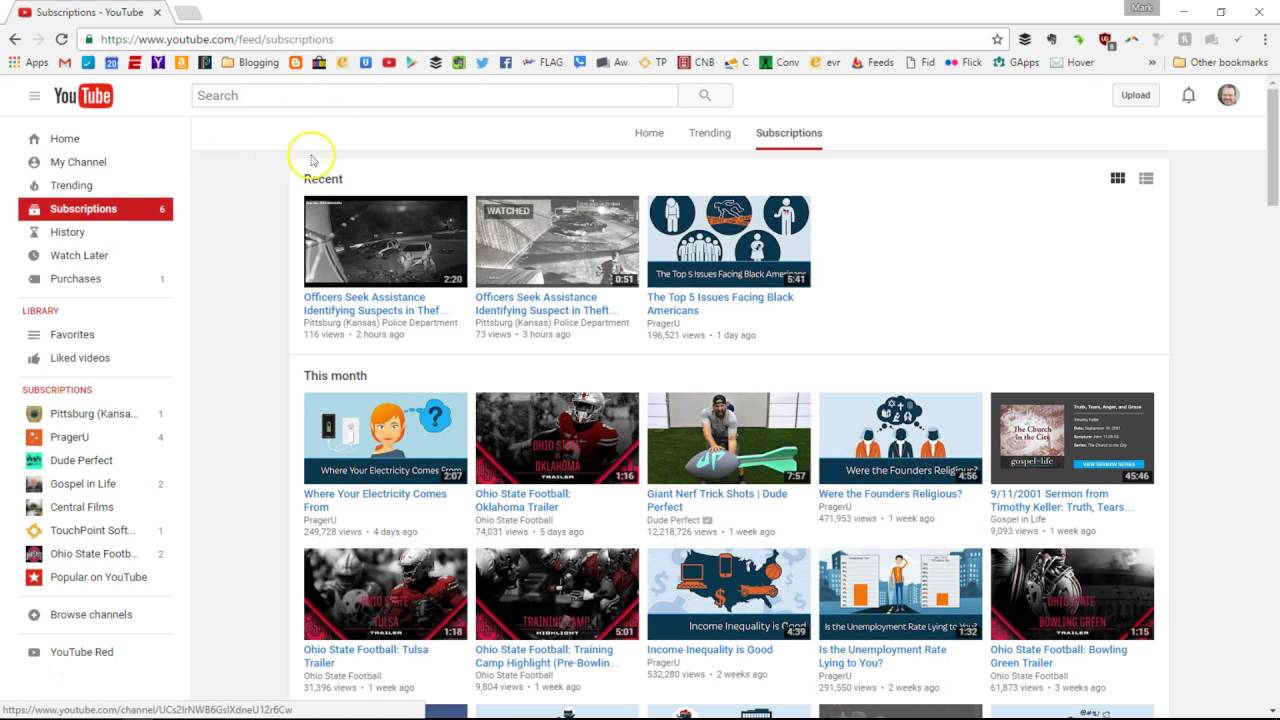Open the Blogger bookmark icon
Screen dimensions: 1280x720
[295, 62]
